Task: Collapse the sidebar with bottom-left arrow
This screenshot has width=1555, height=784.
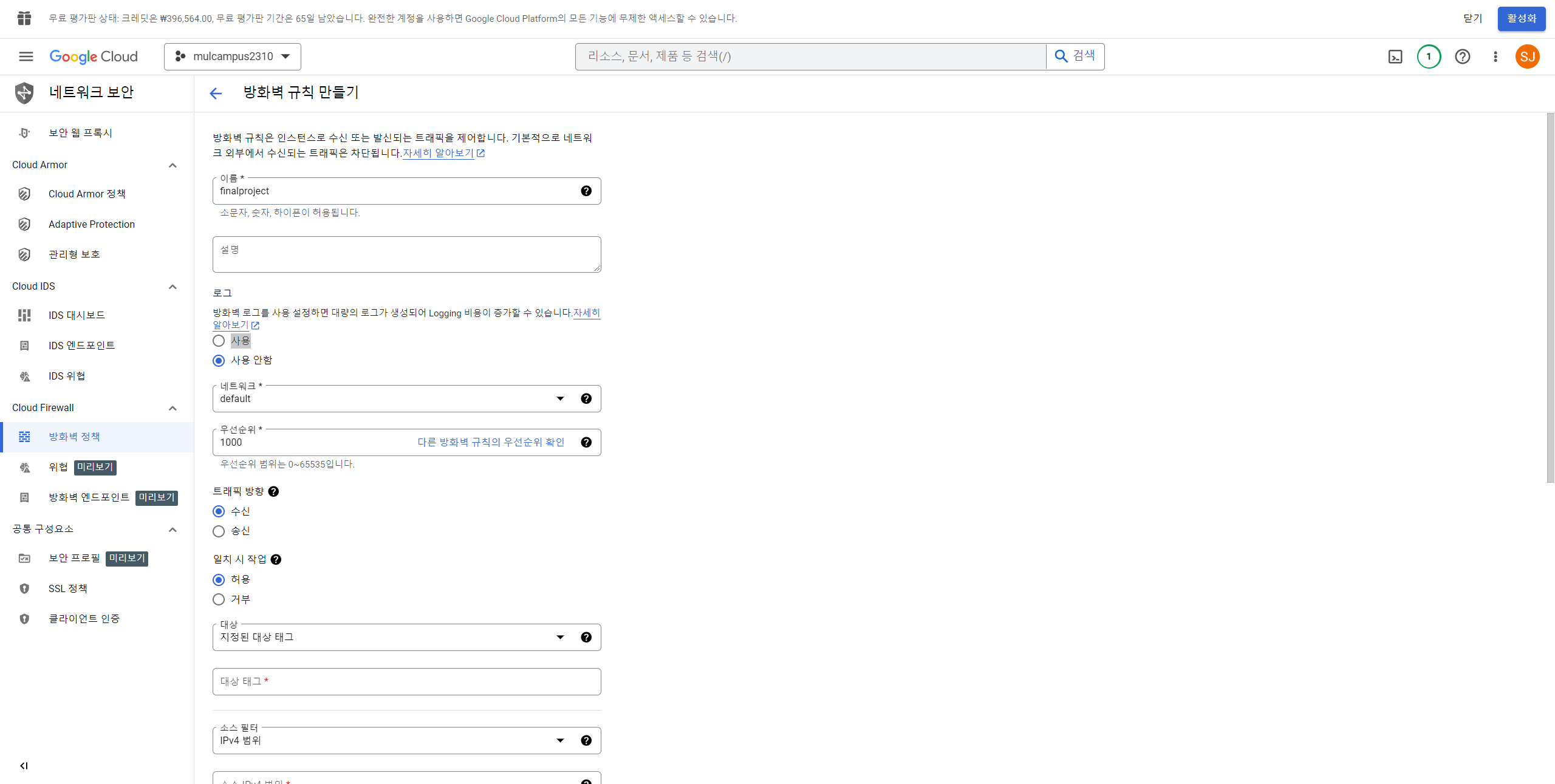Action: pos(24,766)
